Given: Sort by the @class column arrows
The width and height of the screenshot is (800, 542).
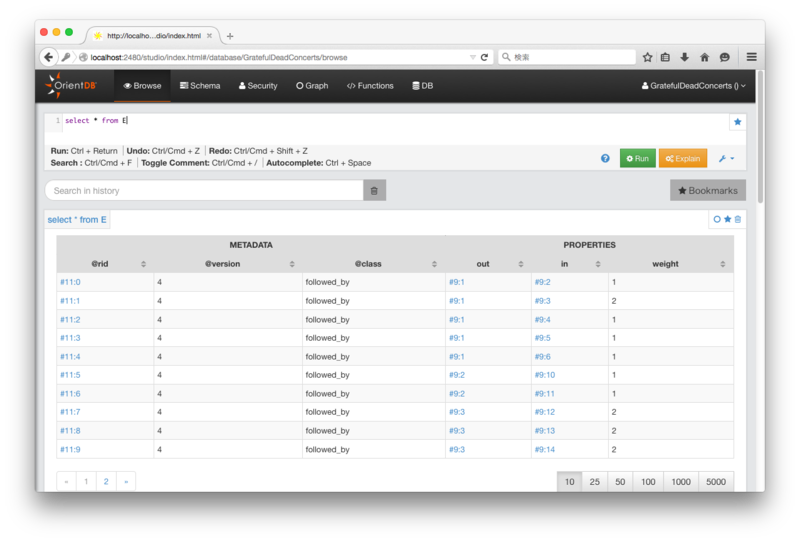Looking at the screenshot, I should [x=434, y=264].
